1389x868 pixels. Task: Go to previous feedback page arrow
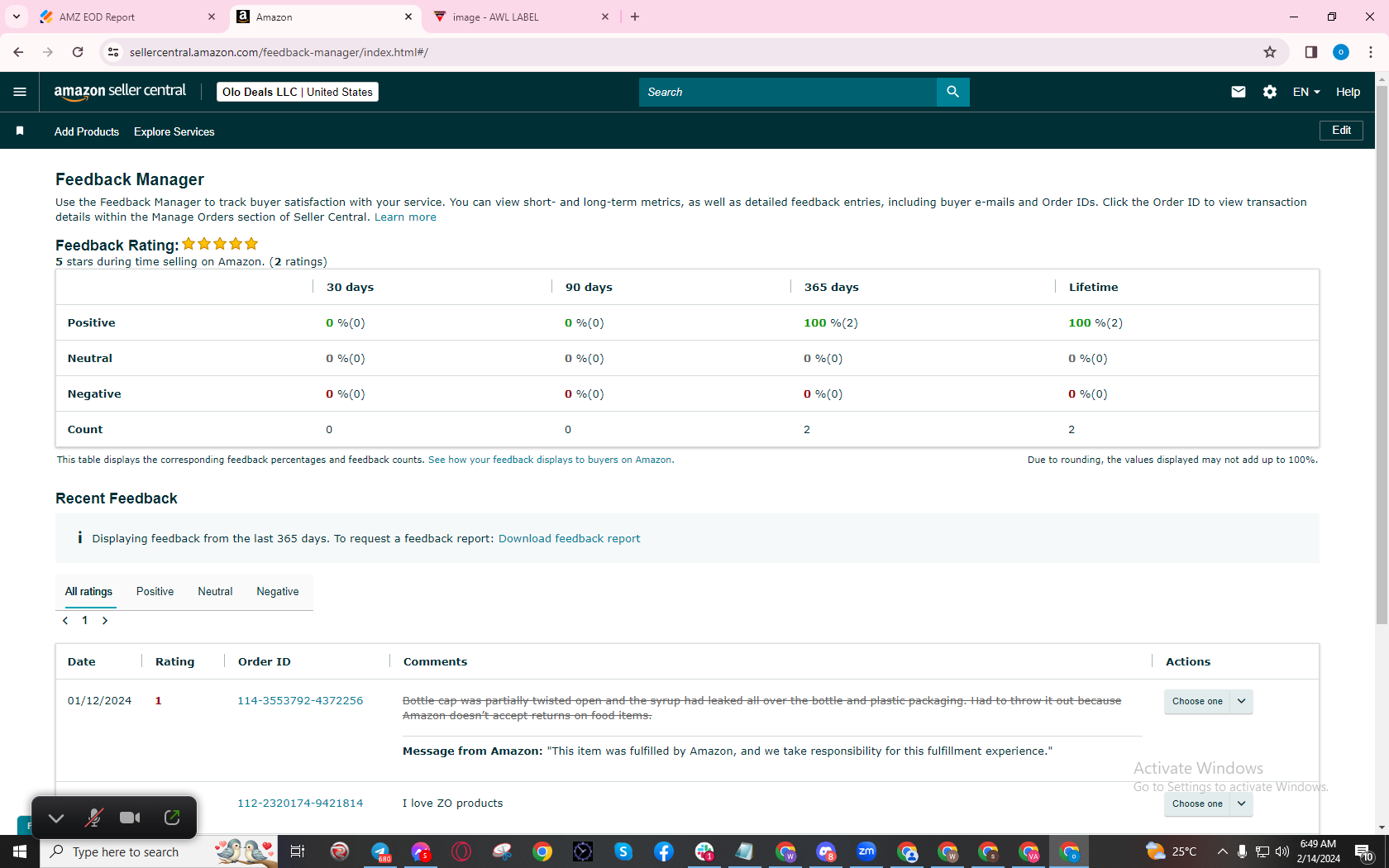pyautogui.click(x=65, y=621)
